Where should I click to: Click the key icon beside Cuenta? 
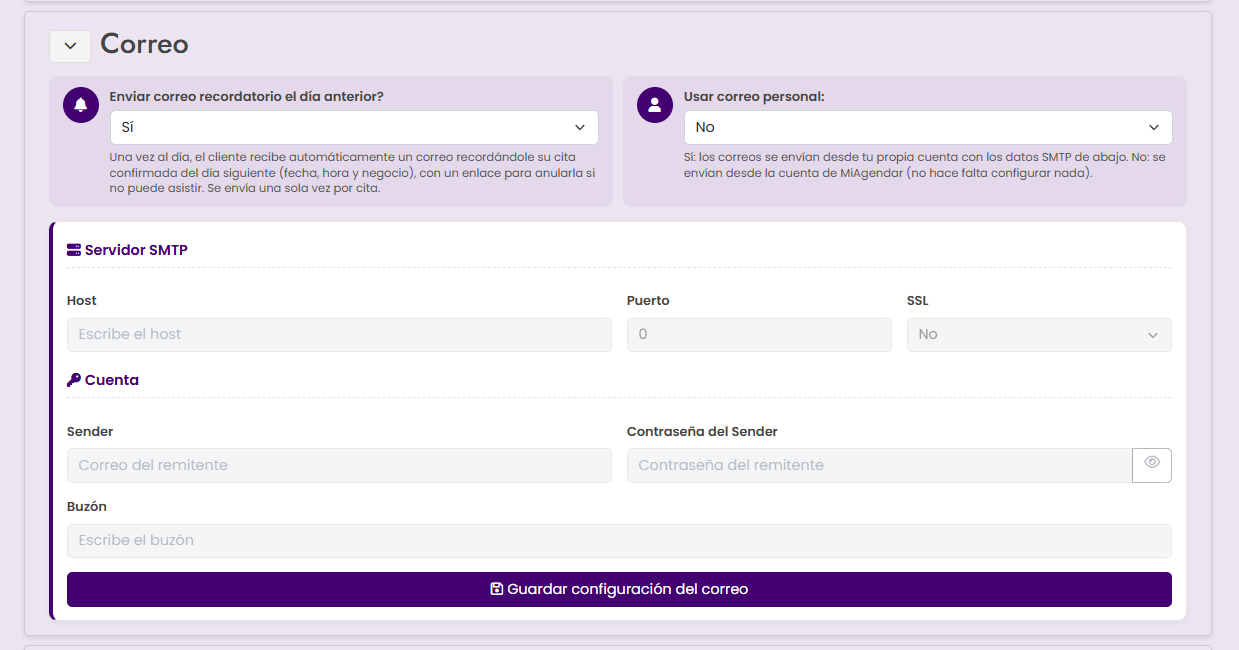74,380
